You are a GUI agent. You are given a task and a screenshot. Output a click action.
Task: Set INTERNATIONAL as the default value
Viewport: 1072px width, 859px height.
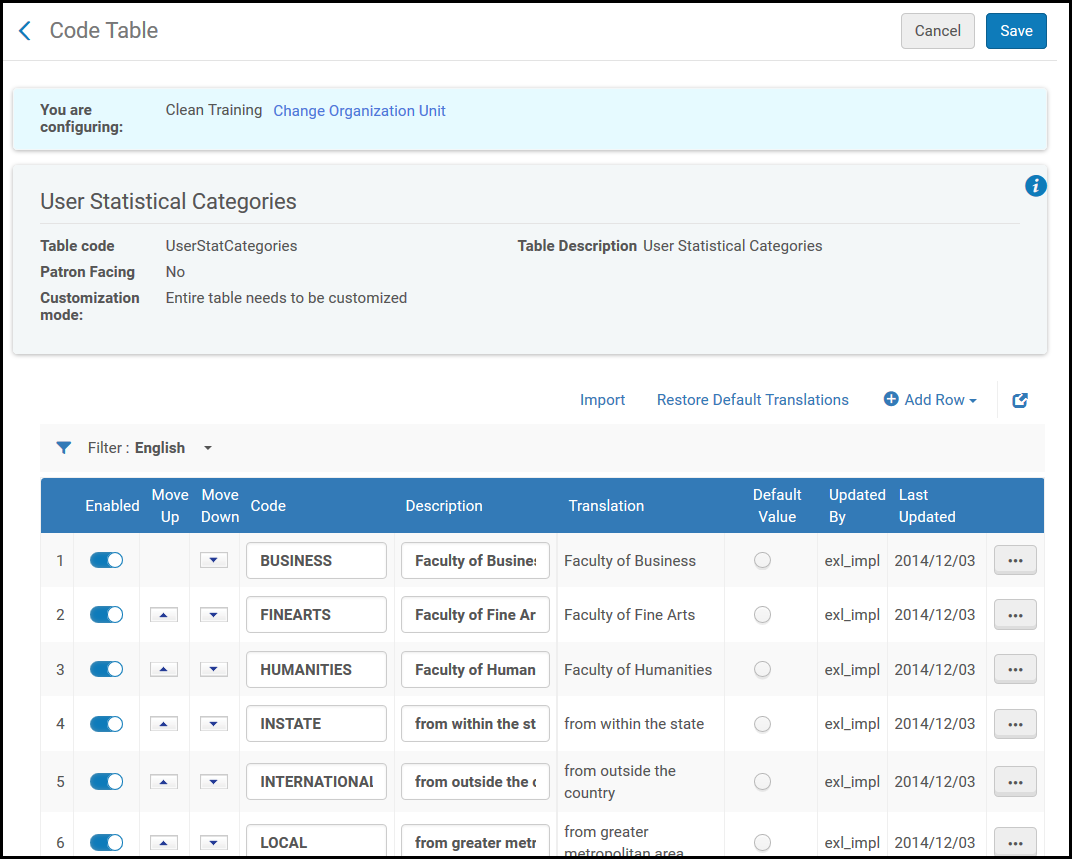[x=762, y=782]
